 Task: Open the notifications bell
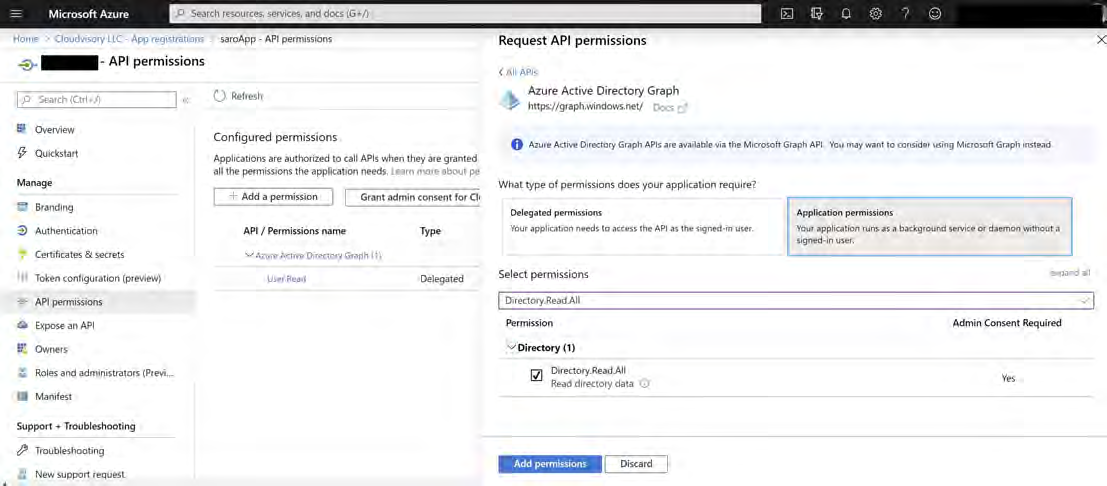pos(846,13)
